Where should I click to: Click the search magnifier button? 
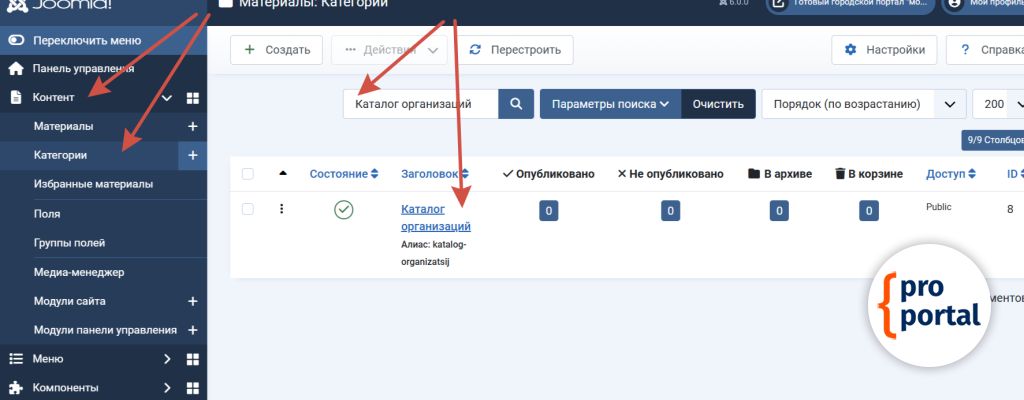point(516,104)
